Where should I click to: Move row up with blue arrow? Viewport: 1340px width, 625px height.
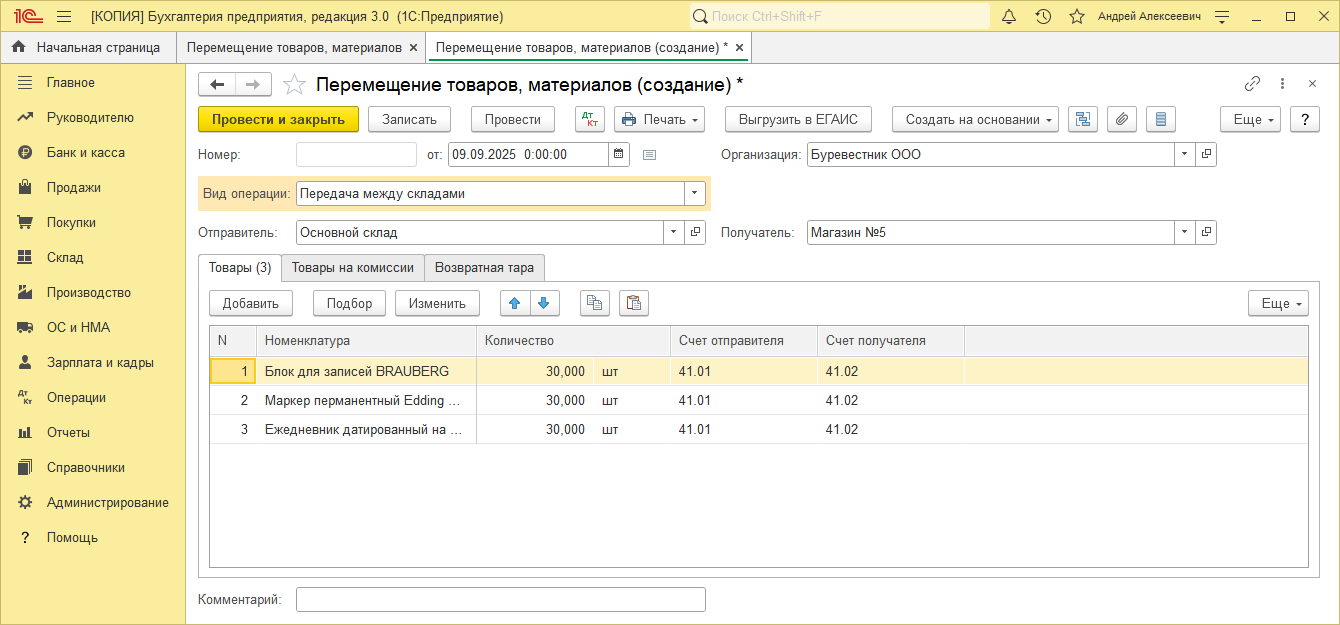(516, 303)
